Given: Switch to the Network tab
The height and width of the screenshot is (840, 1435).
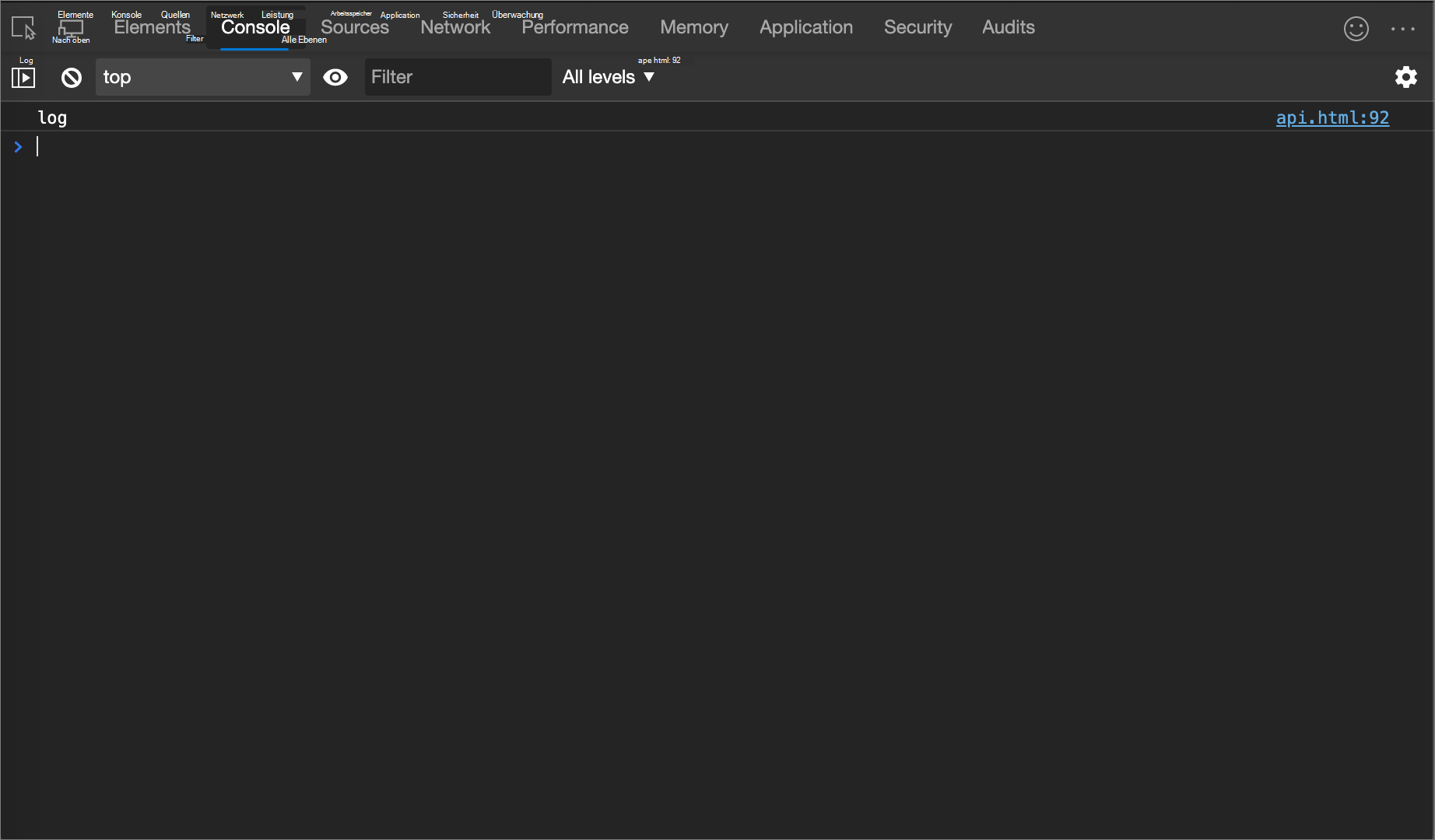Looking at the screenshot, I should pos(455,27).
